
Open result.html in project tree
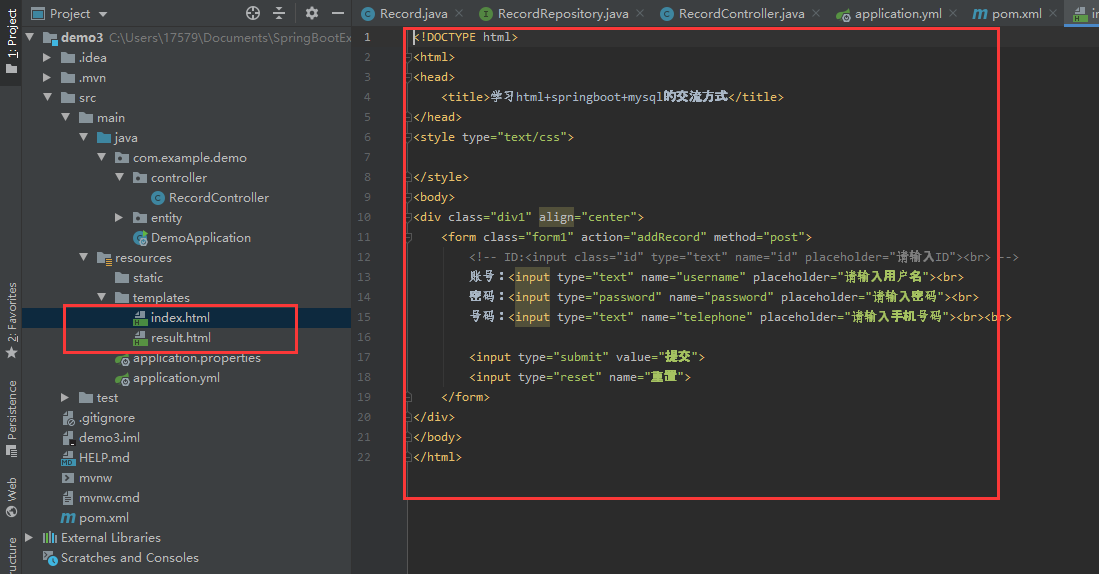[181, 338]
